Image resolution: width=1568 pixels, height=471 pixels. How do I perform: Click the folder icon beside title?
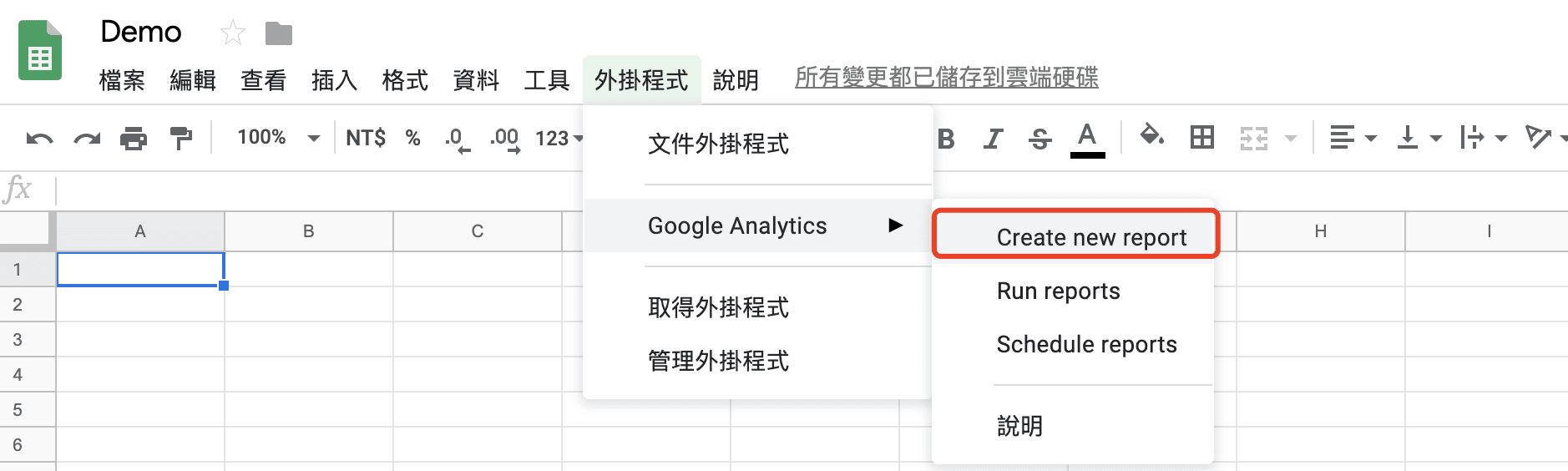point(279,33)
